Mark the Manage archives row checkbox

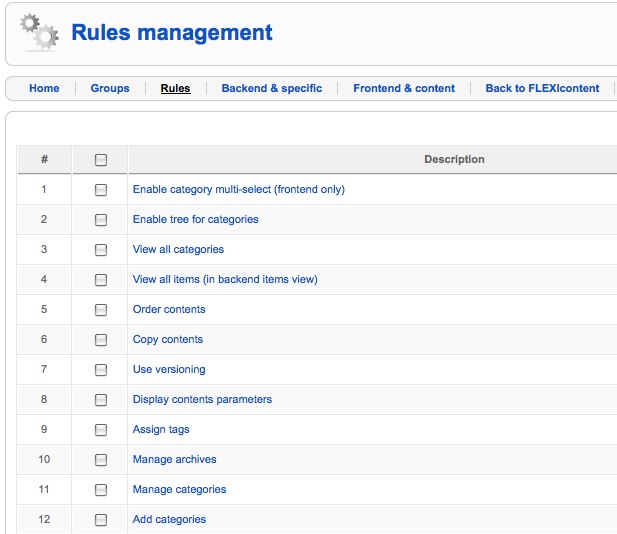(101, 460)
